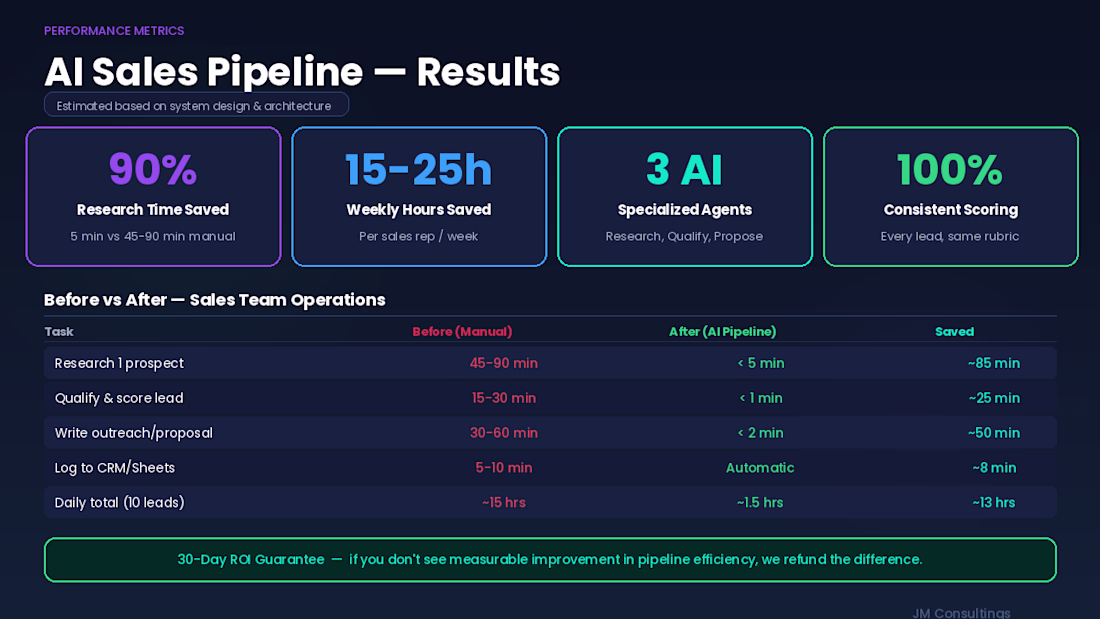Click the '~25 min' saved value
Screen dimensions: 1100x619
993,398
